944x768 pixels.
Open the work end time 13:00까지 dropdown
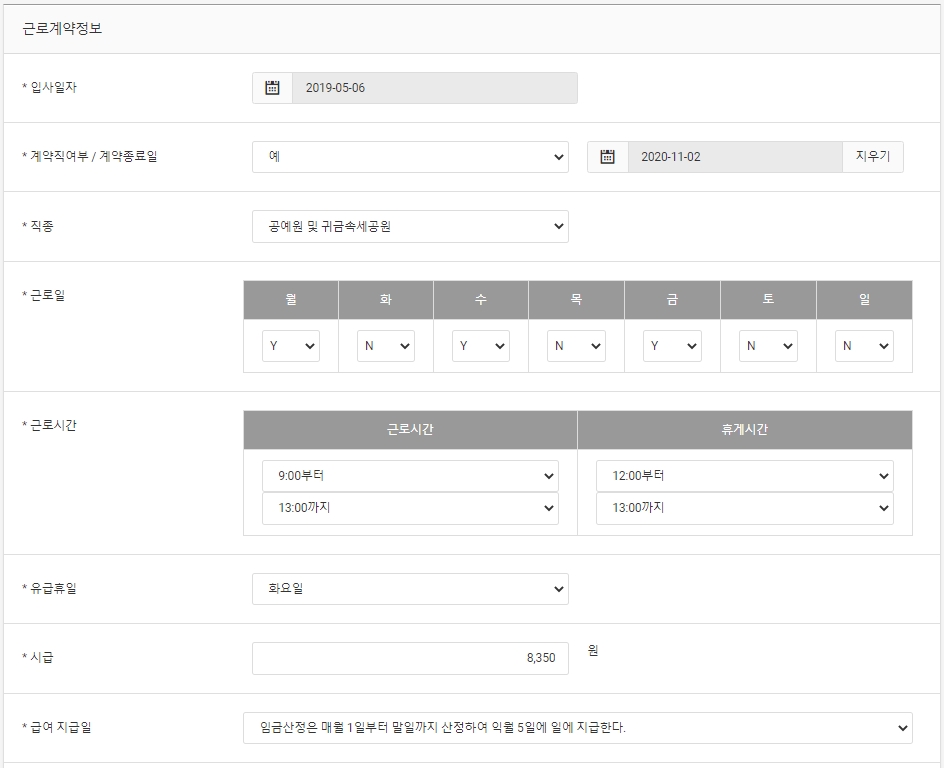point(410,509)
